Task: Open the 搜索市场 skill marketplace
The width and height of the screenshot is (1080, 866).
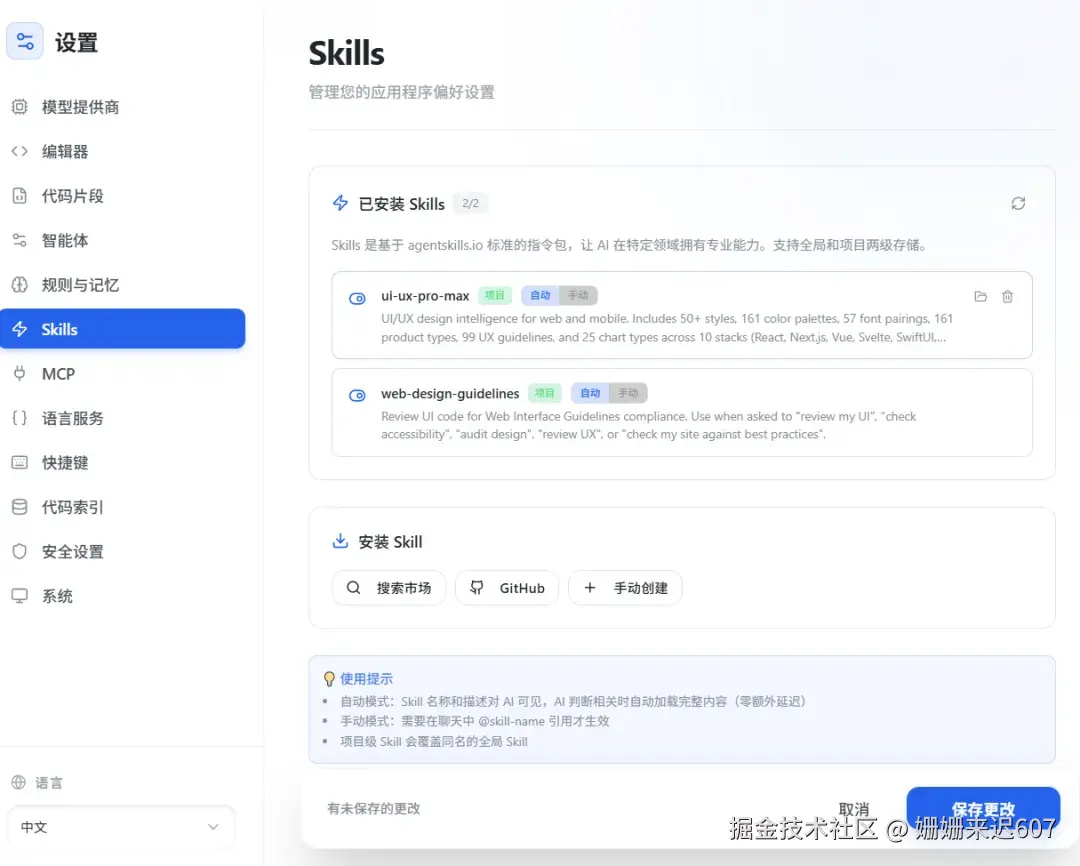Action: tap(388, 588)
